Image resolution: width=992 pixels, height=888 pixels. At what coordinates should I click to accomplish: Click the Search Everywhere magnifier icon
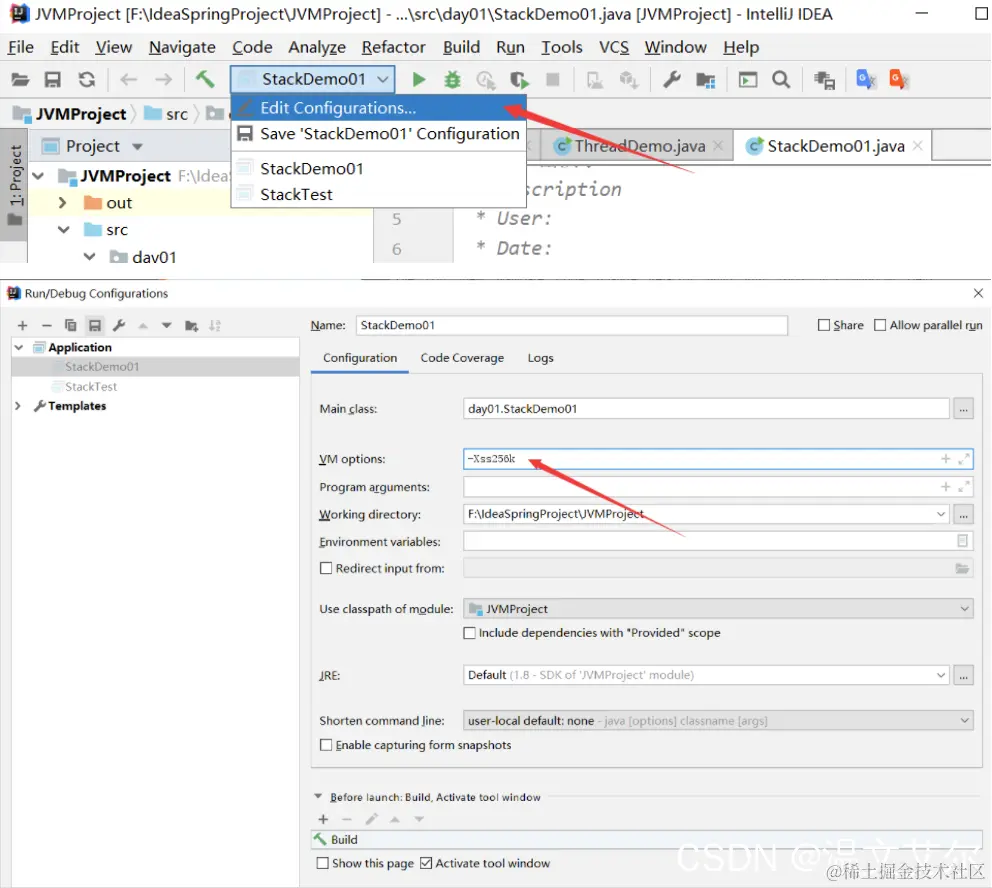[781, 80]
